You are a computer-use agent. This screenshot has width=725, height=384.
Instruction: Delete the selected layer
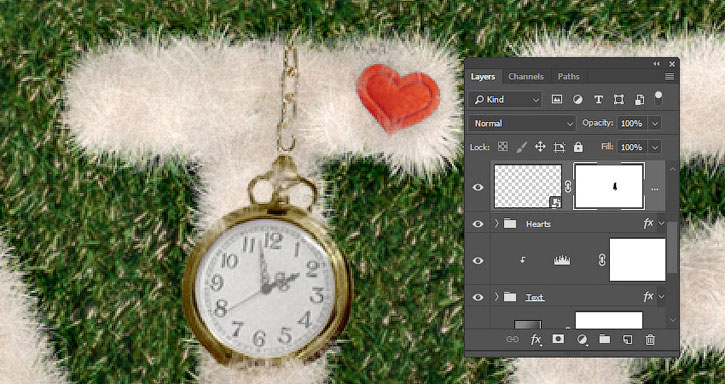(x=650, y=340)
